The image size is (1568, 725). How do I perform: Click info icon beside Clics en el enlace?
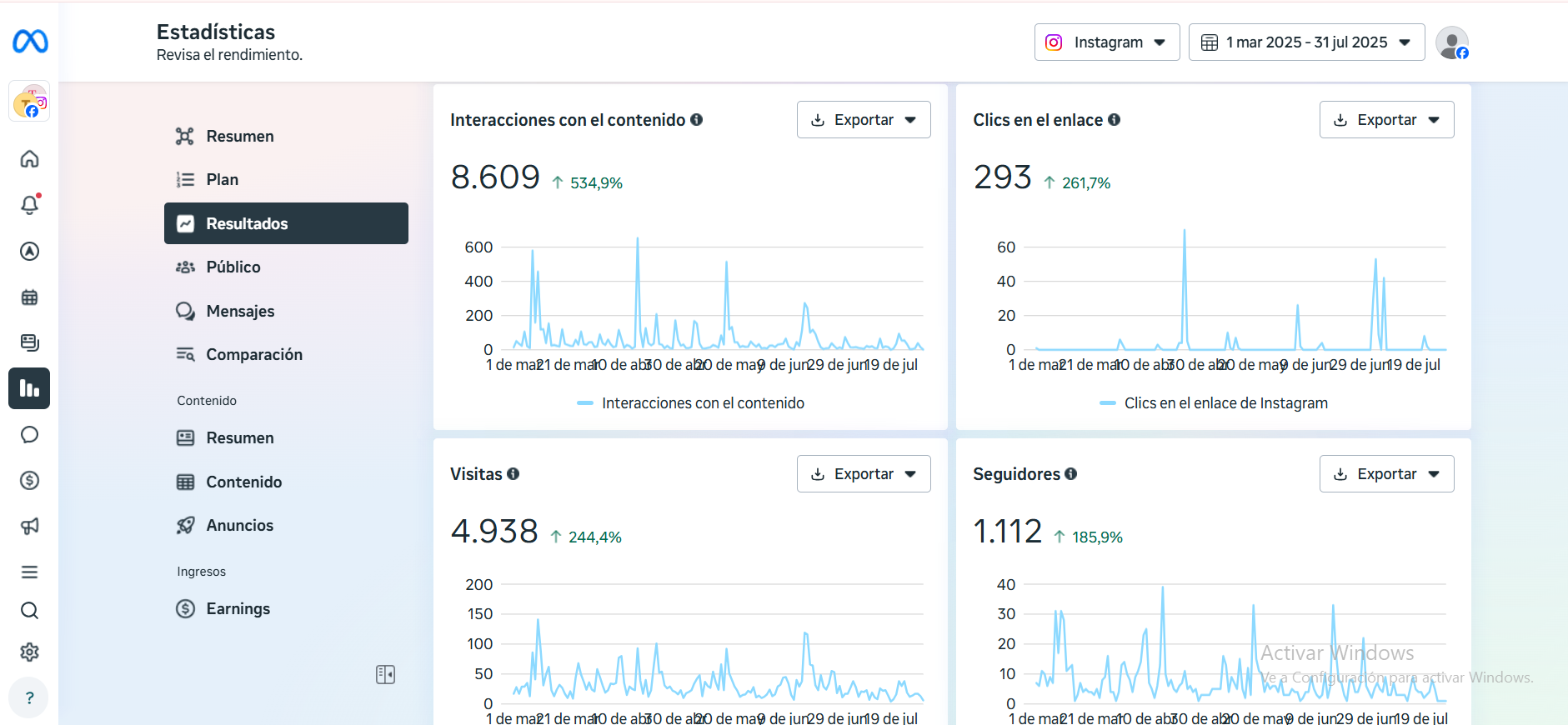[1114, 120]
